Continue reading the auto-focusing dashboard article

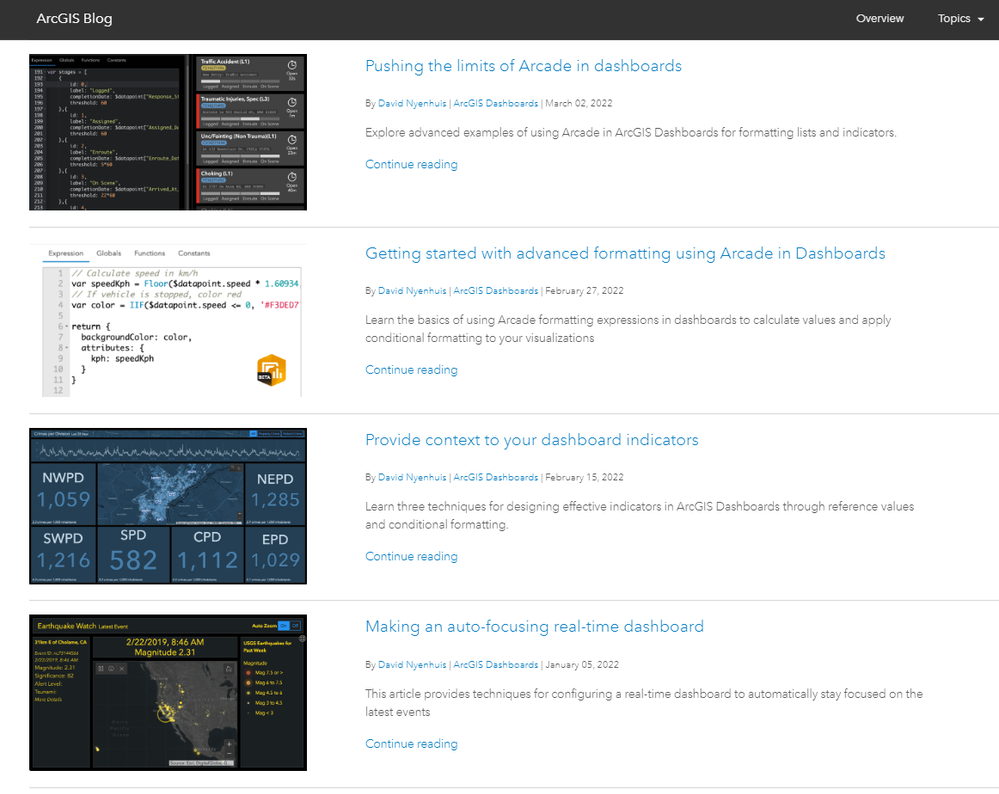point(411,744)
